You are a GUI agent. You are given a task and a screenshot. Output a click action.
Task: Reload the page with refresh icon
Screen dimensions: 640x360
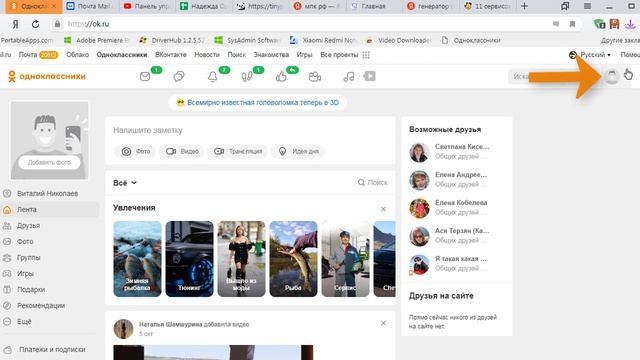click(x=36, y=24)
